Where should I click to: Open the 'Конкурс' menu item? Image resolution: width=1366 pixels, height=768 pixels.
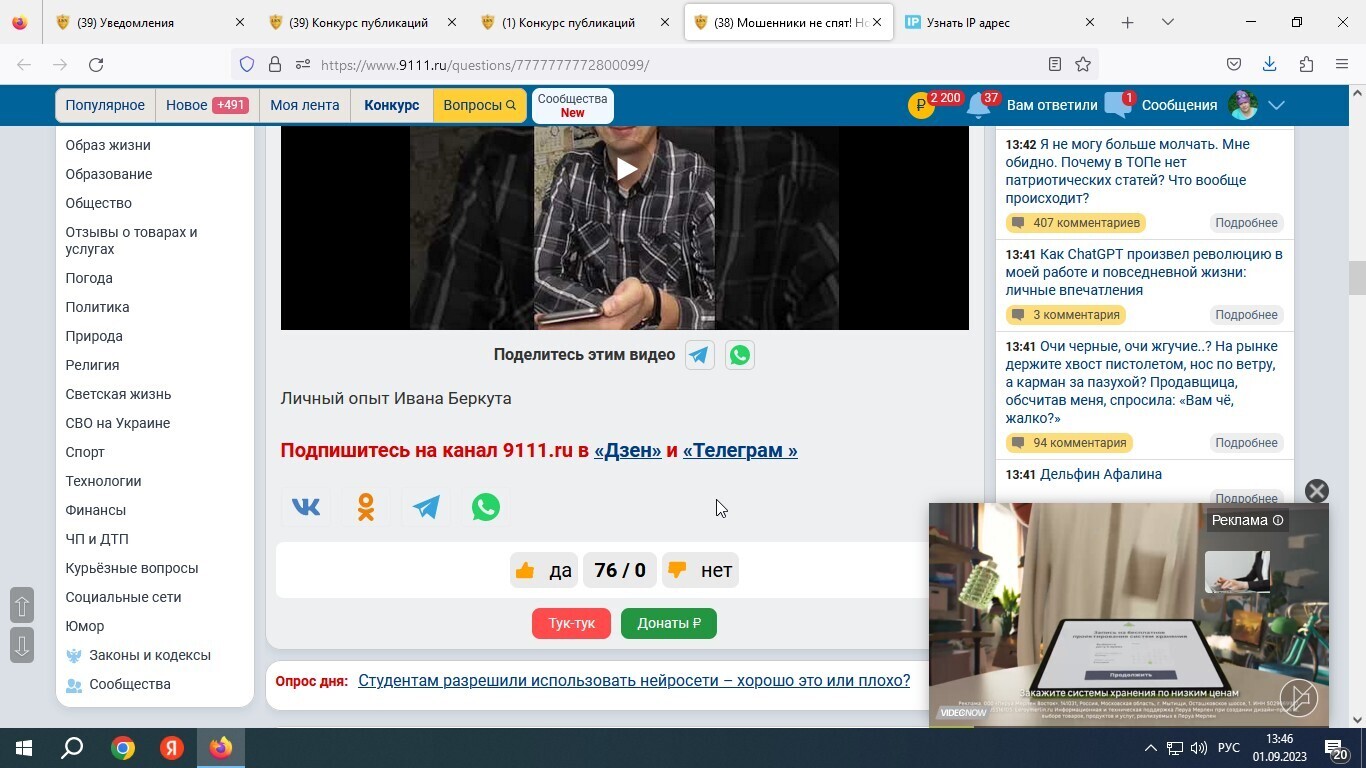[391, 105]
